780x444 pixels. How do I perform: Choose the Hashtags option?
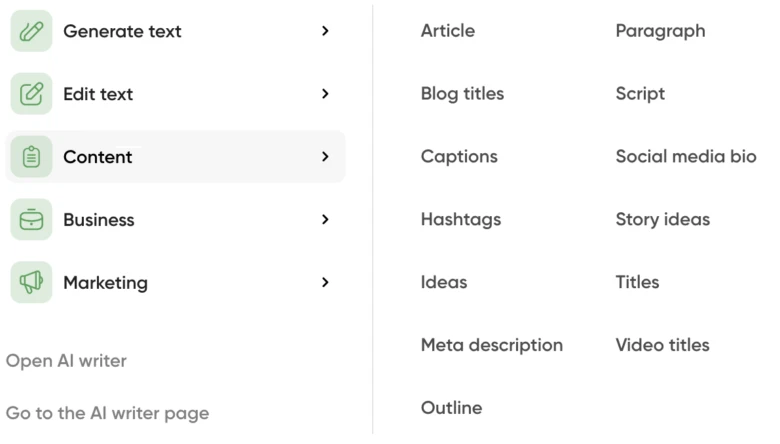[x=461, y=220]
